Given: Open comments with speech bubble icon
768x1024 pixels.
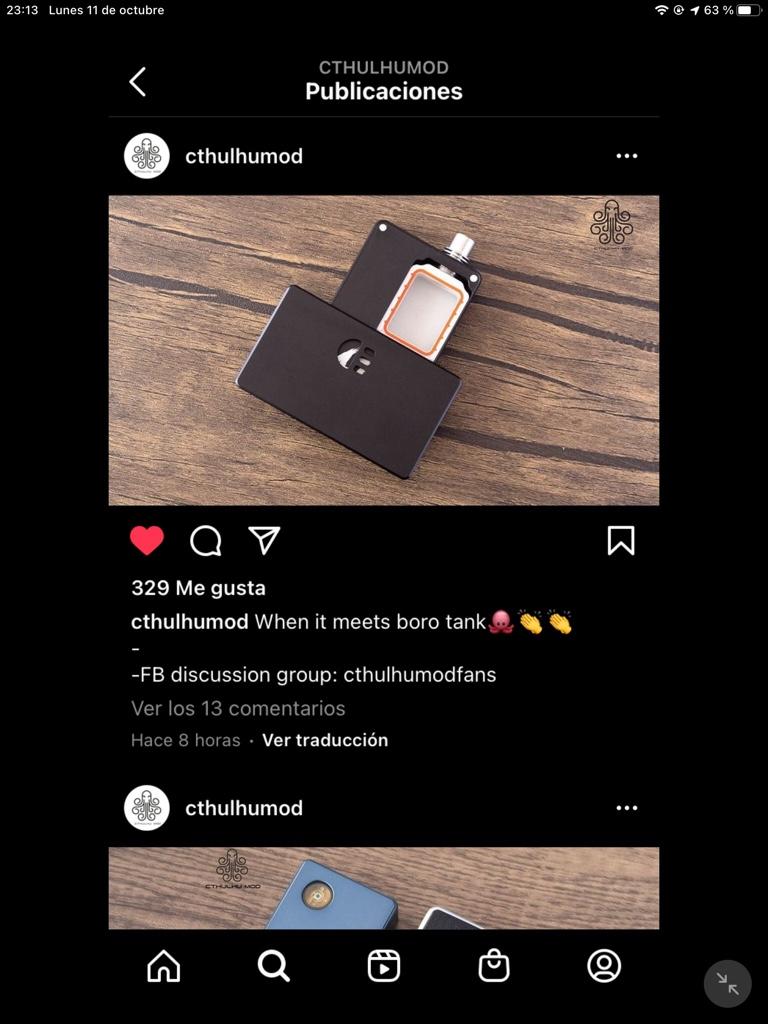Looking at the screenshot, I should [206, 541].
